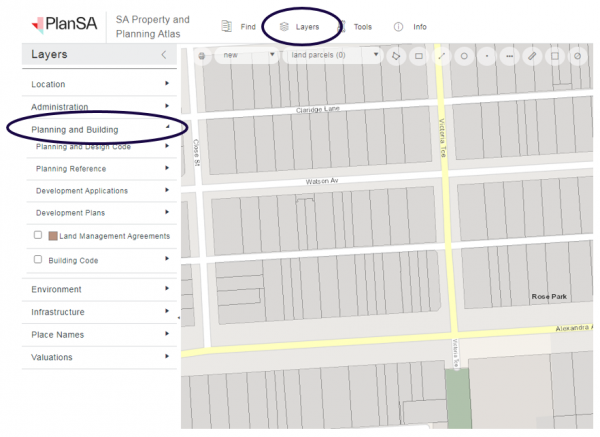The width and height of the screenshot is (600, 437).
Task: Collapse the Layers panel with chevron
Action: [x=164, y=56]
